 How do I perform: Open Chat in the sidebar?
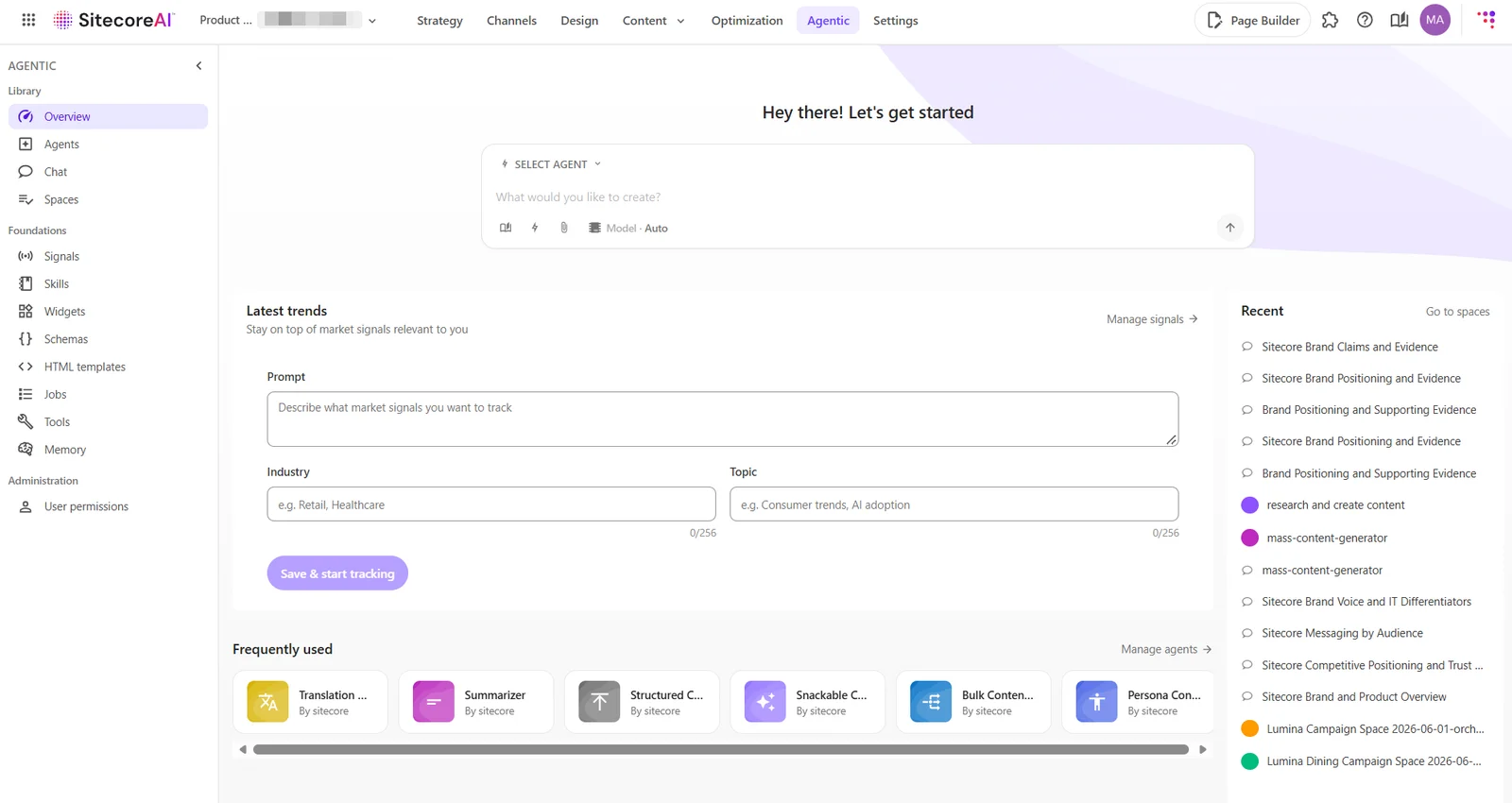108,172
